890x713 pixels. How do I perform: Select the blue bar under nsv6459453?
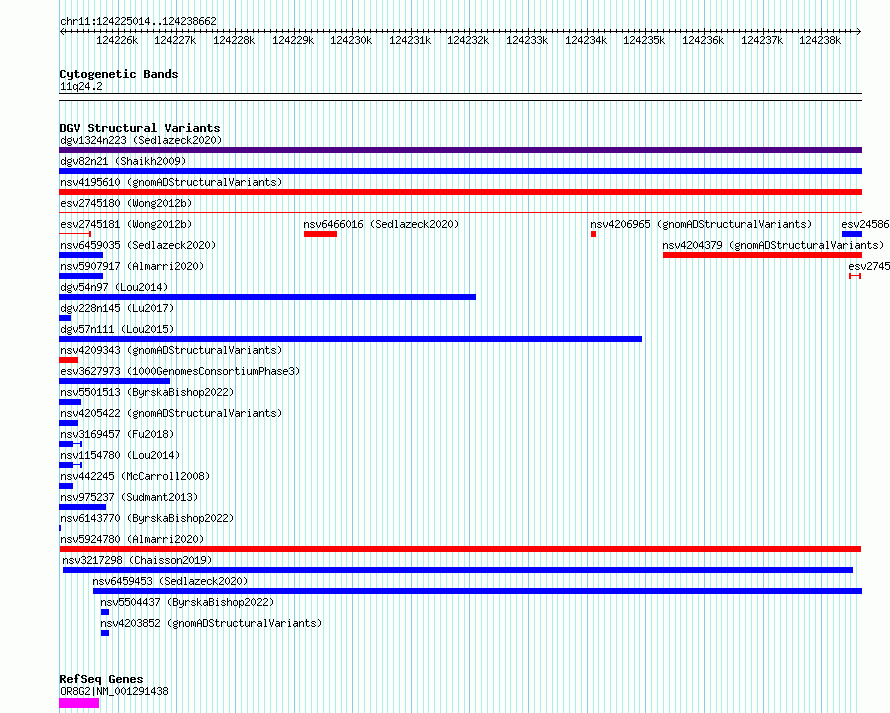tap(477, 591)
